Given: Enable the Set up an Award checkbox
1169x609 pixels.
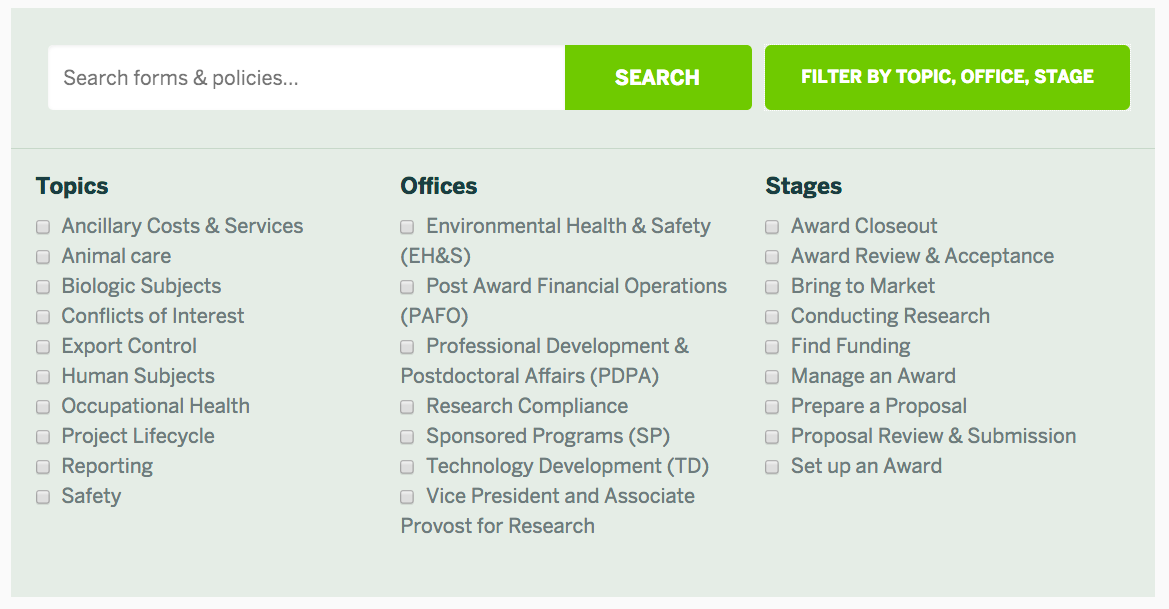Looking at the screenshot, I should click(772, 467).
